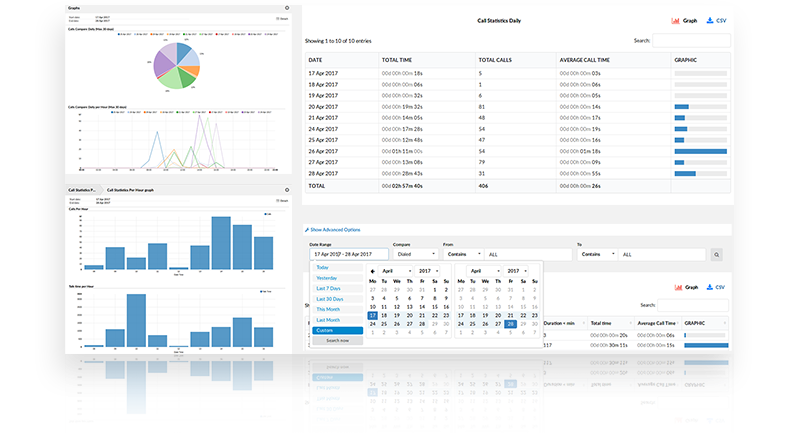Select the Call Statistics Per Hour graph tab
The width and height of the screenshot is (800, 435).
pos(130,190)
